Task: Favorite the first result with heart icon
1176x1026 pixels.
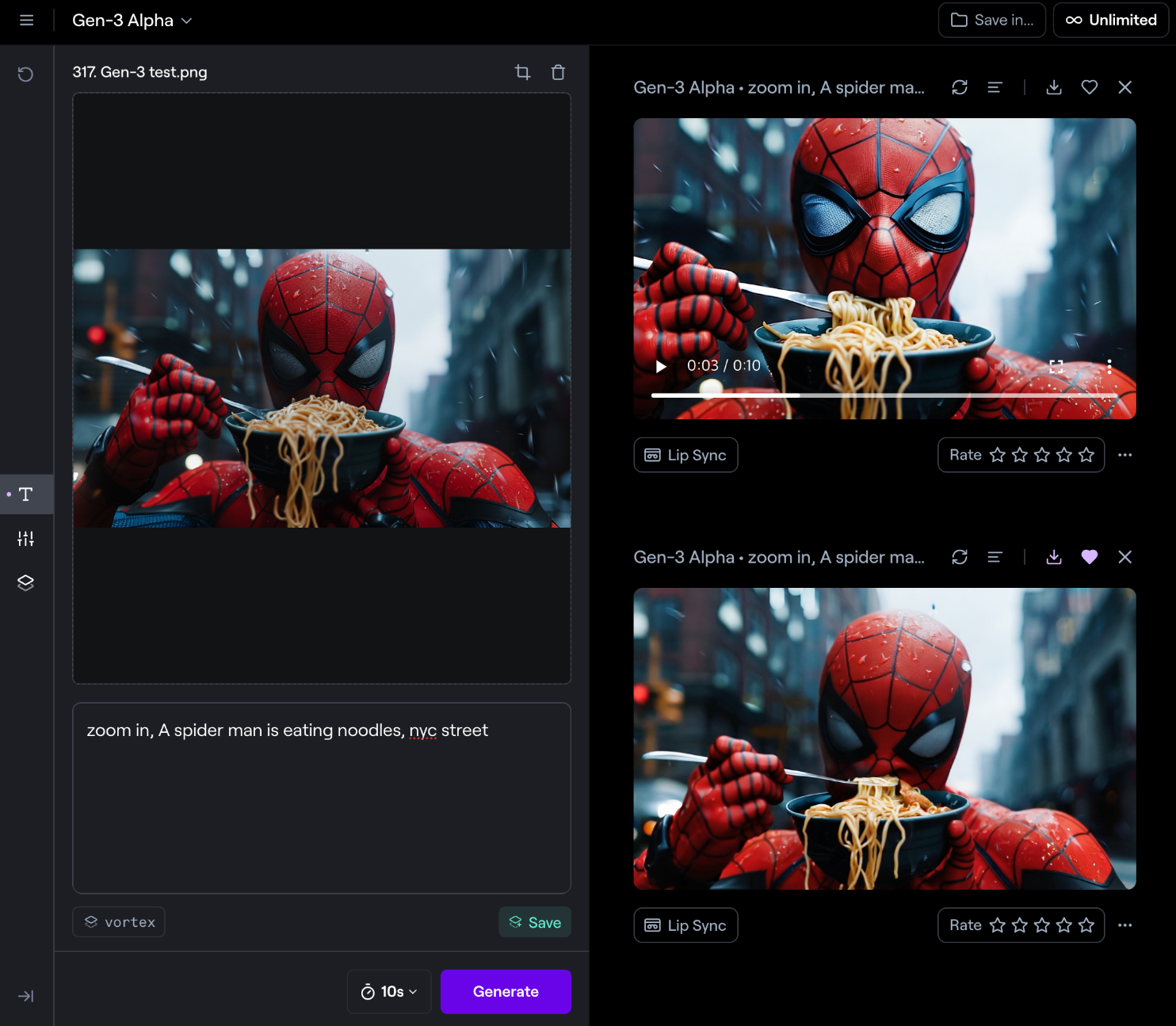Action: pos(1090,87)
